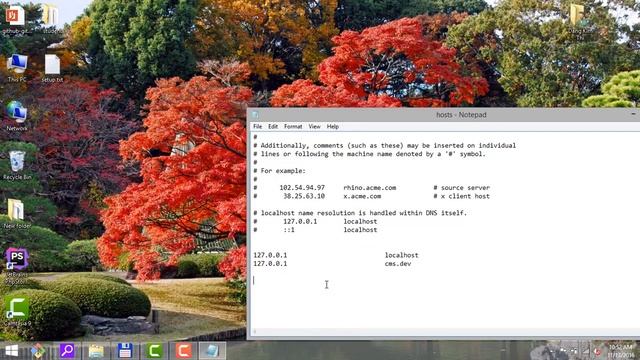640x360 pixels.
Task: Open the Network desktop icon
Action: [x=17, y=115]
